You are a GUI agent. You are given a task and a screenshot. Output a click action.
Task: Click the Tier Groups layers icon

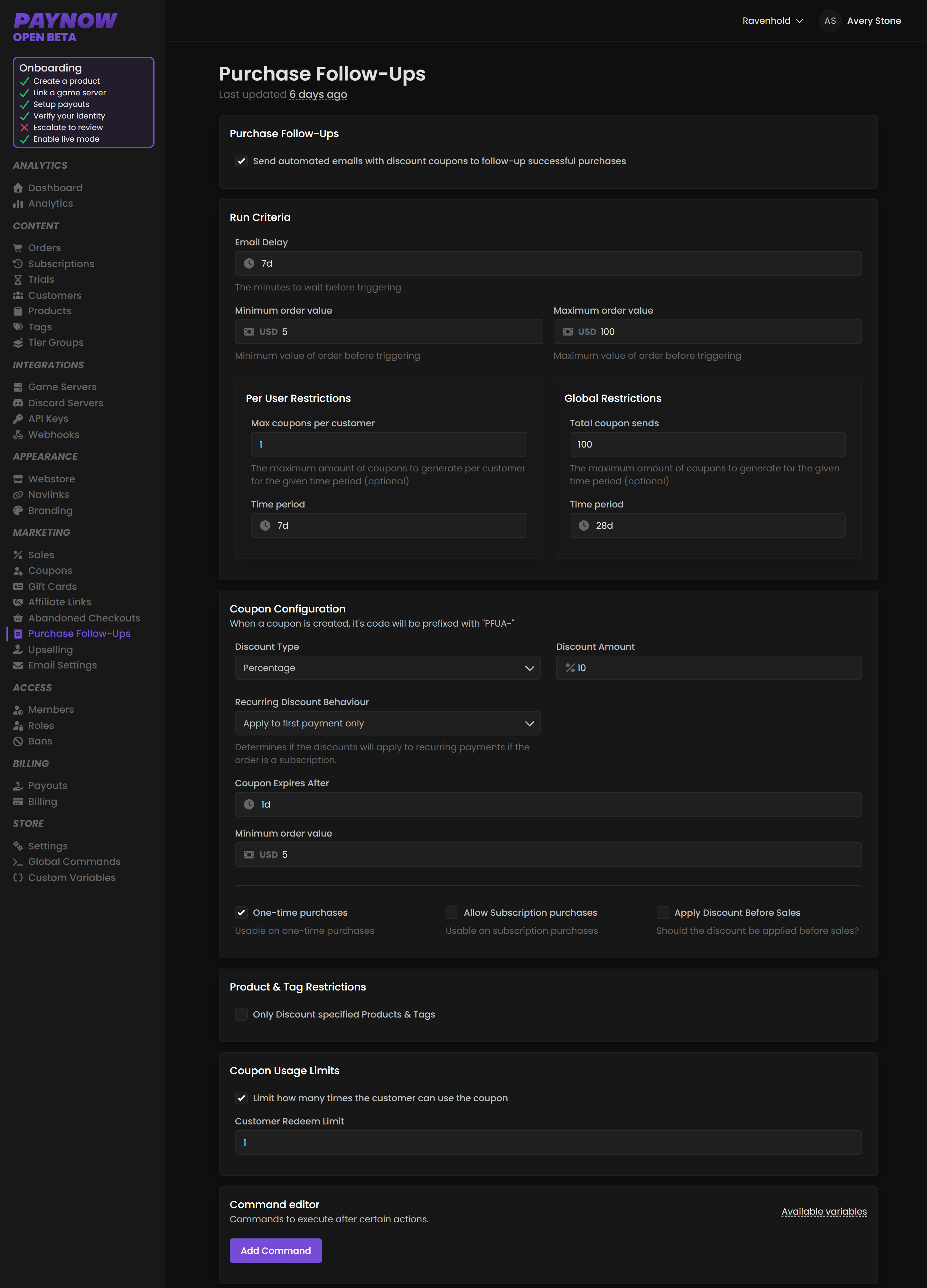[18, 342]
